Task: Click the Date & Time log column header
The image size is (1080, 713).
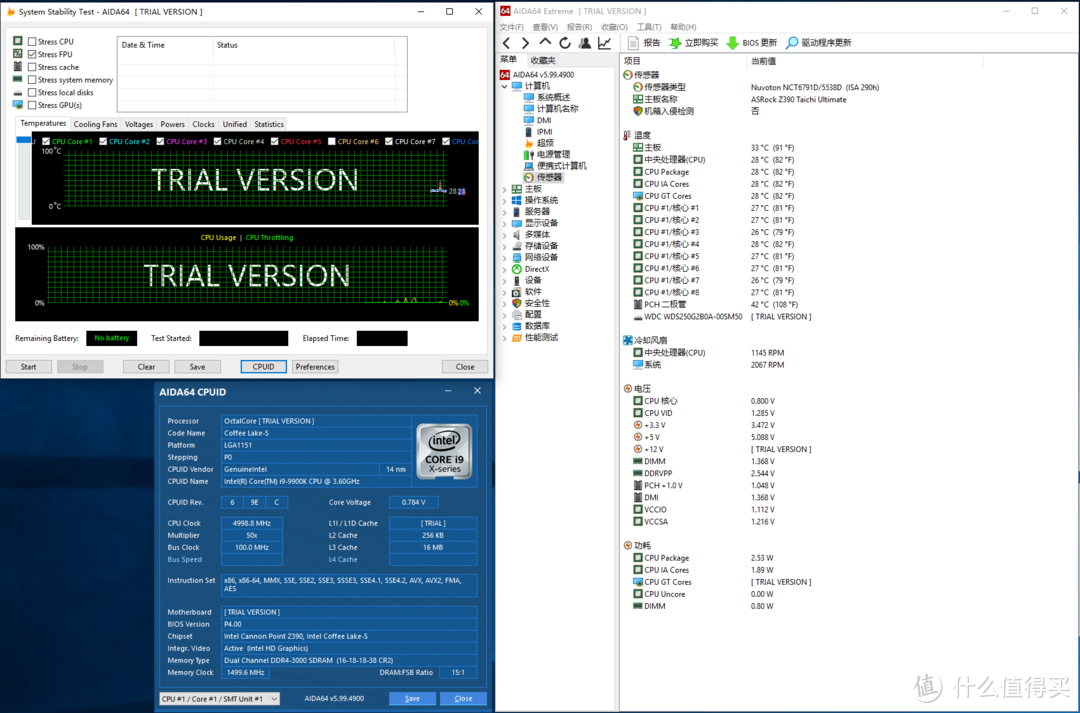Action: coord(143,45)
